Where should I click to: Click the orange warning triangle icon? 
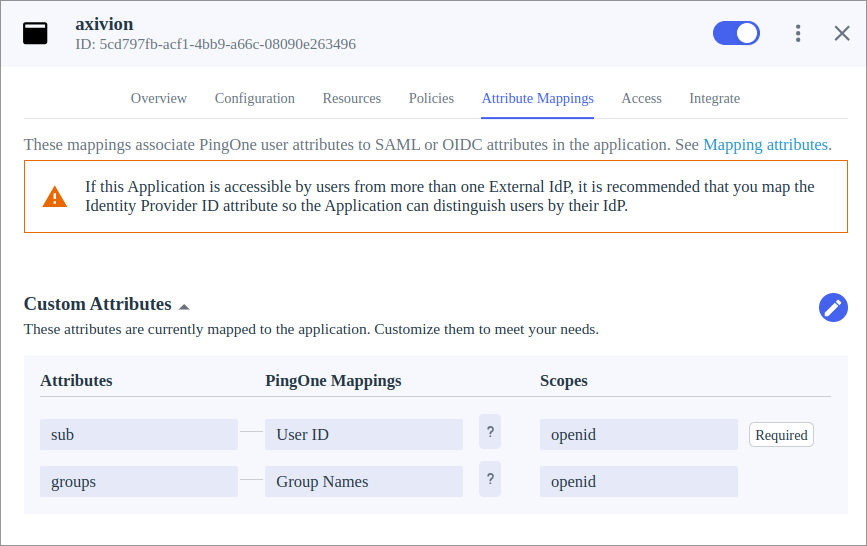pos(55,197)
